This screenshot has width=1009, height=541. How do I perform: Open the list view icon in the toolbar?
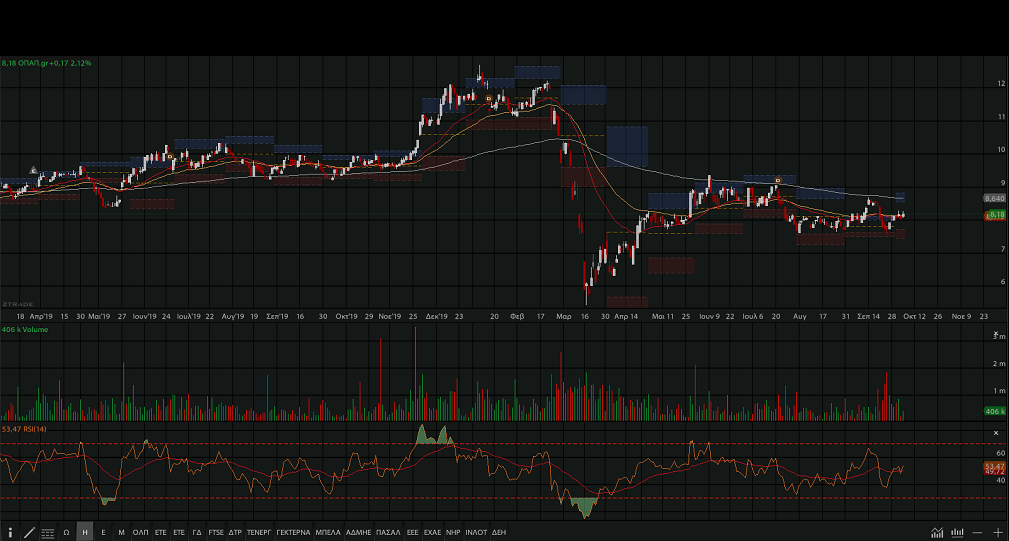click(47, 533)
